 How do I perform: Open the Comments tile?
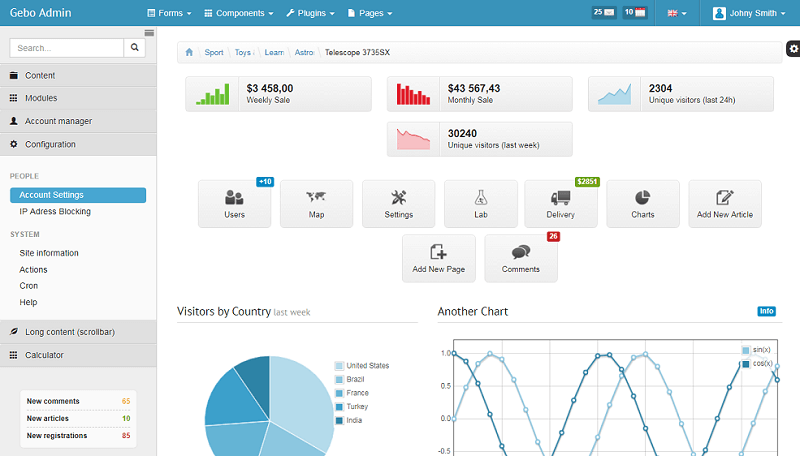[521, 258]
